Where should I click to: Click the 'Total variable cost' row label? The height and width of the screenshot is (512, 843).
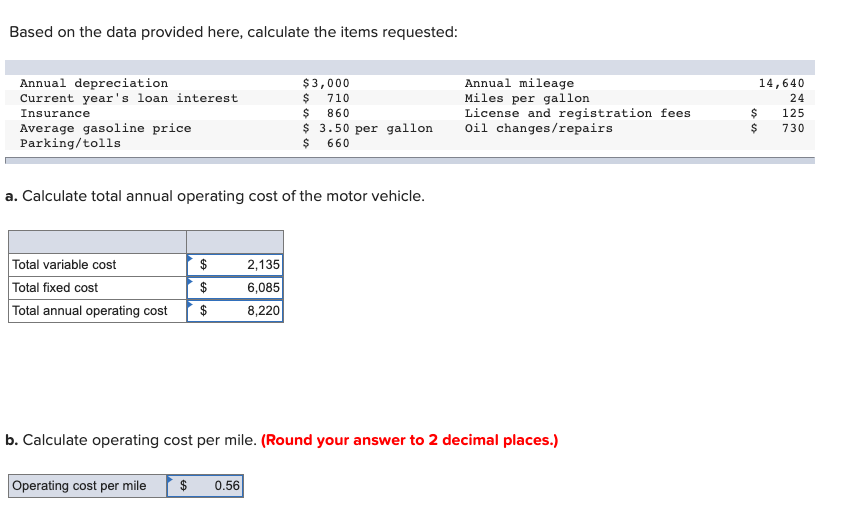pos(64,265)
